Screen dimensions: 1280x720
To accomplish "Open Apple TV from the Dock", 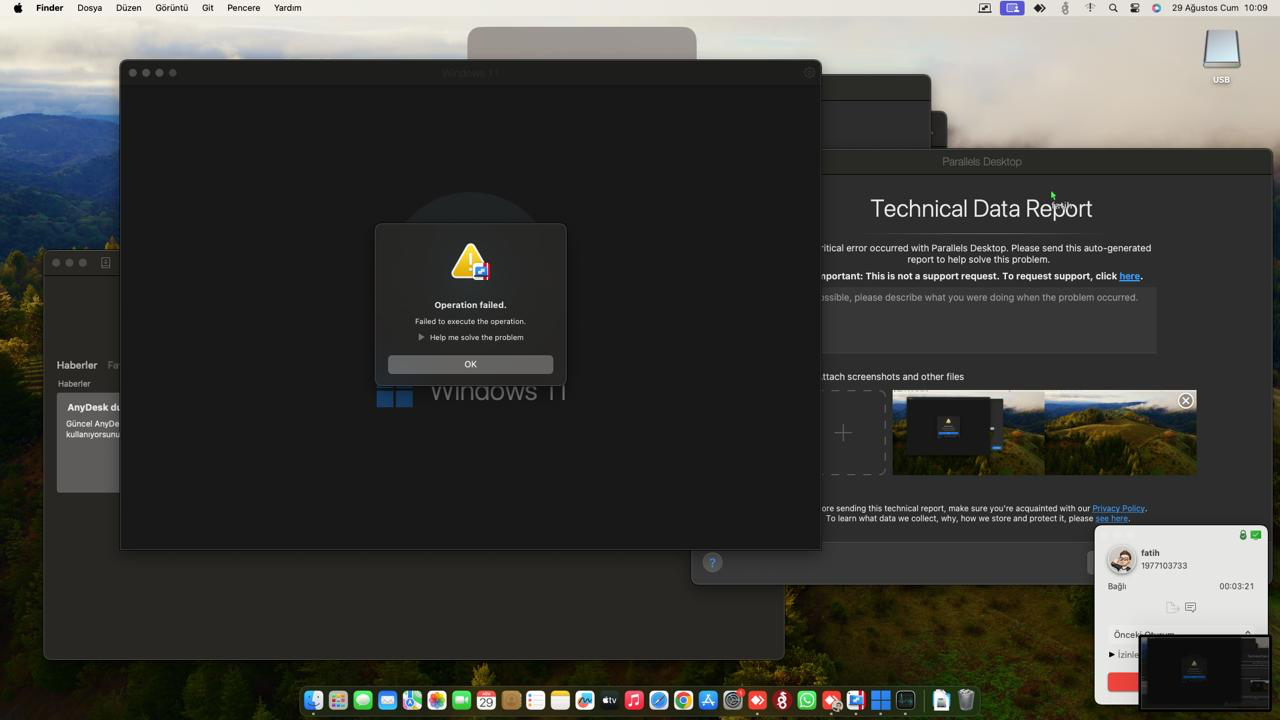I will [x=609, y=701].
